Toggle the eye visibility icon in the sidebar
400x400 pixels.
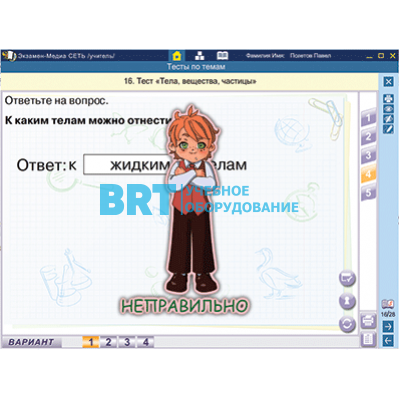(x=388, y=109)
